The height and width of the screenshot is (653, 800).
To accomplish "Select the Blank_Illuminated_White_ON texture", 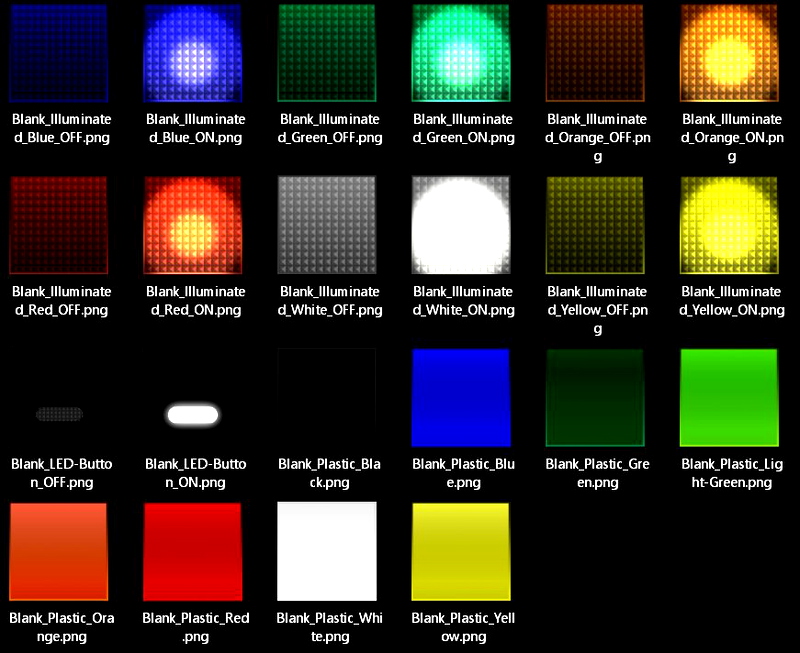I will pos(461,226).
